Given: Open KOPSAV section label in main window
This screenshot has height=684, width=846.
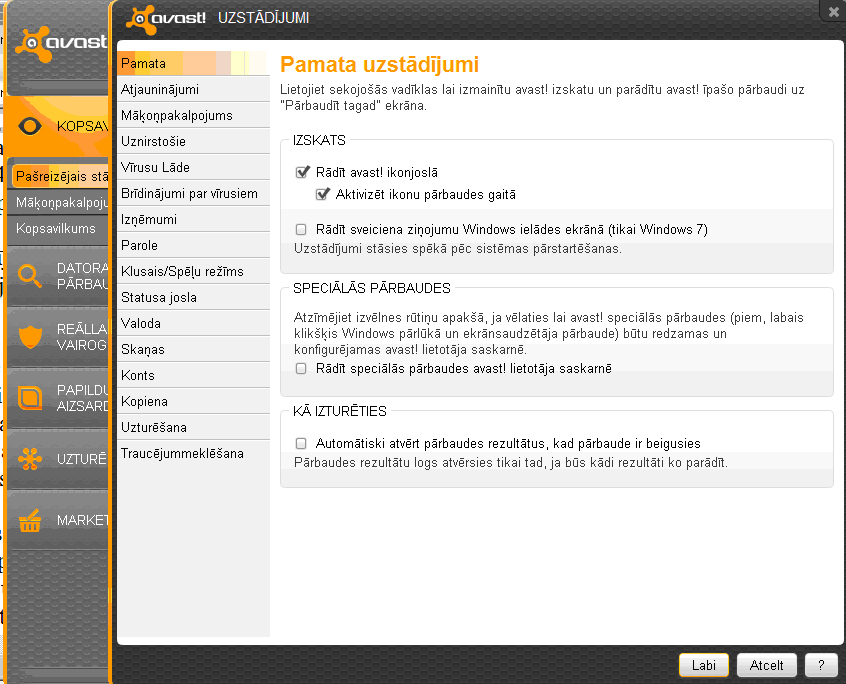Looking at the screenshot, I should click(82, 126).
